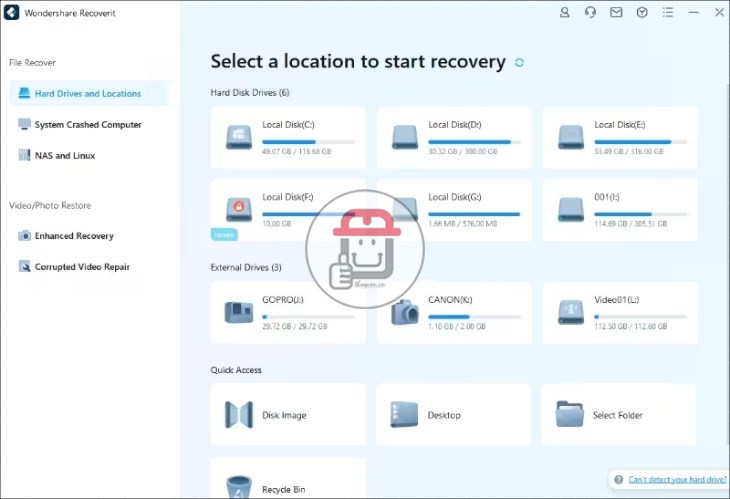730x499 pixels.
Task: Choose the Recycle Bin label
Action: (284, 490)
